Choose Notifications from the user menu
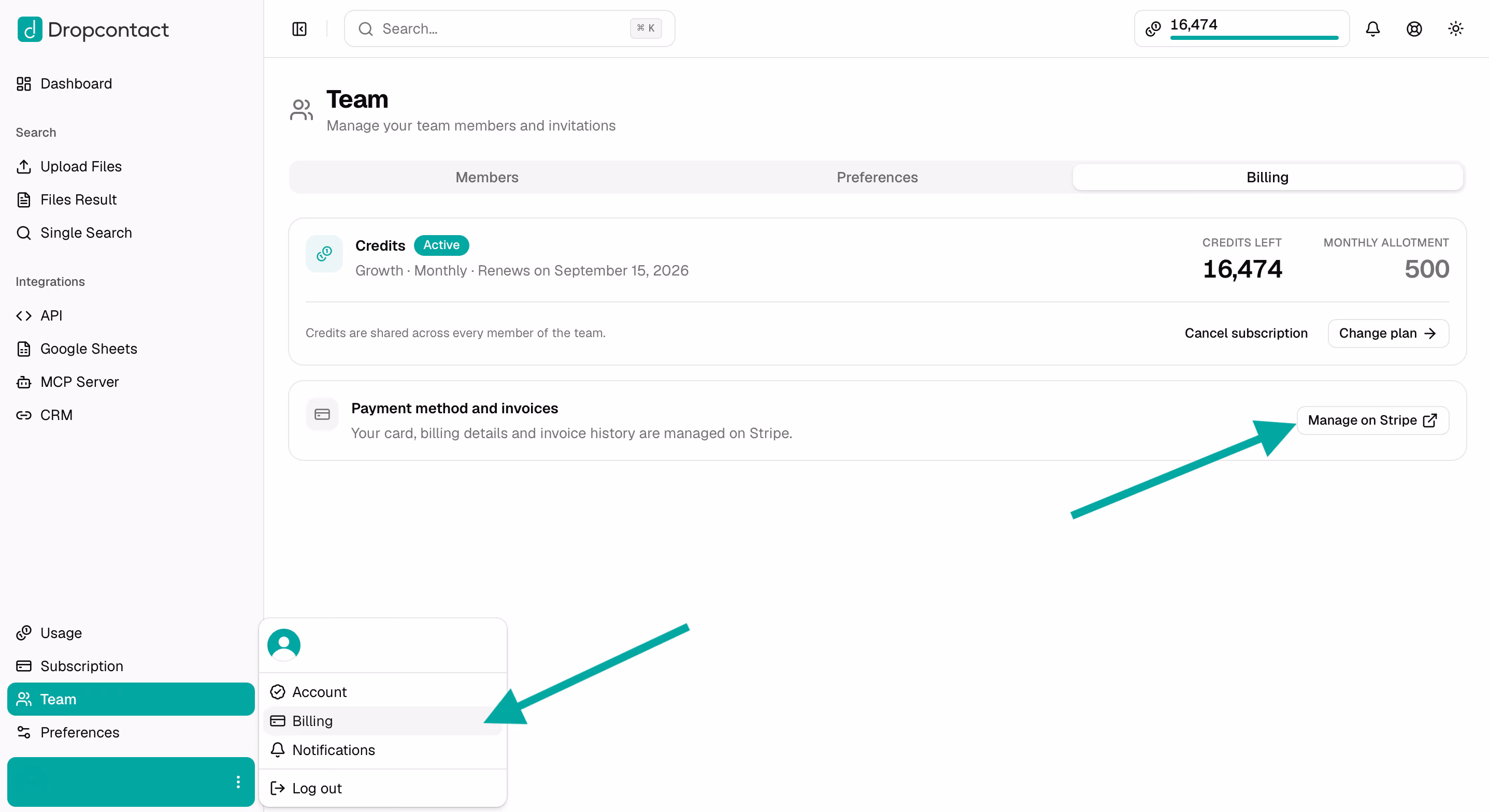The image size is (1489, 812). (382, 749)
